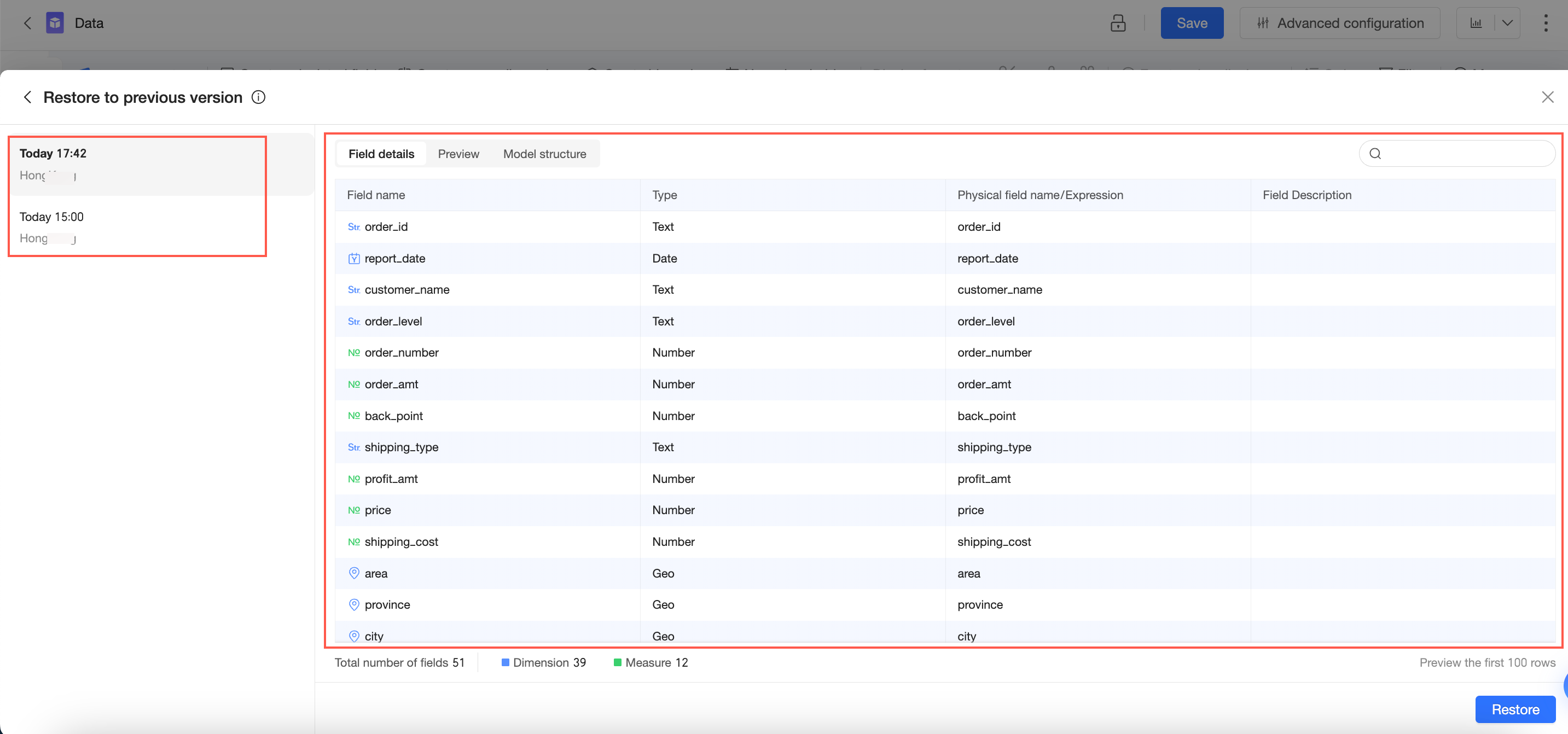Go back using top-left header arrow

27,23
